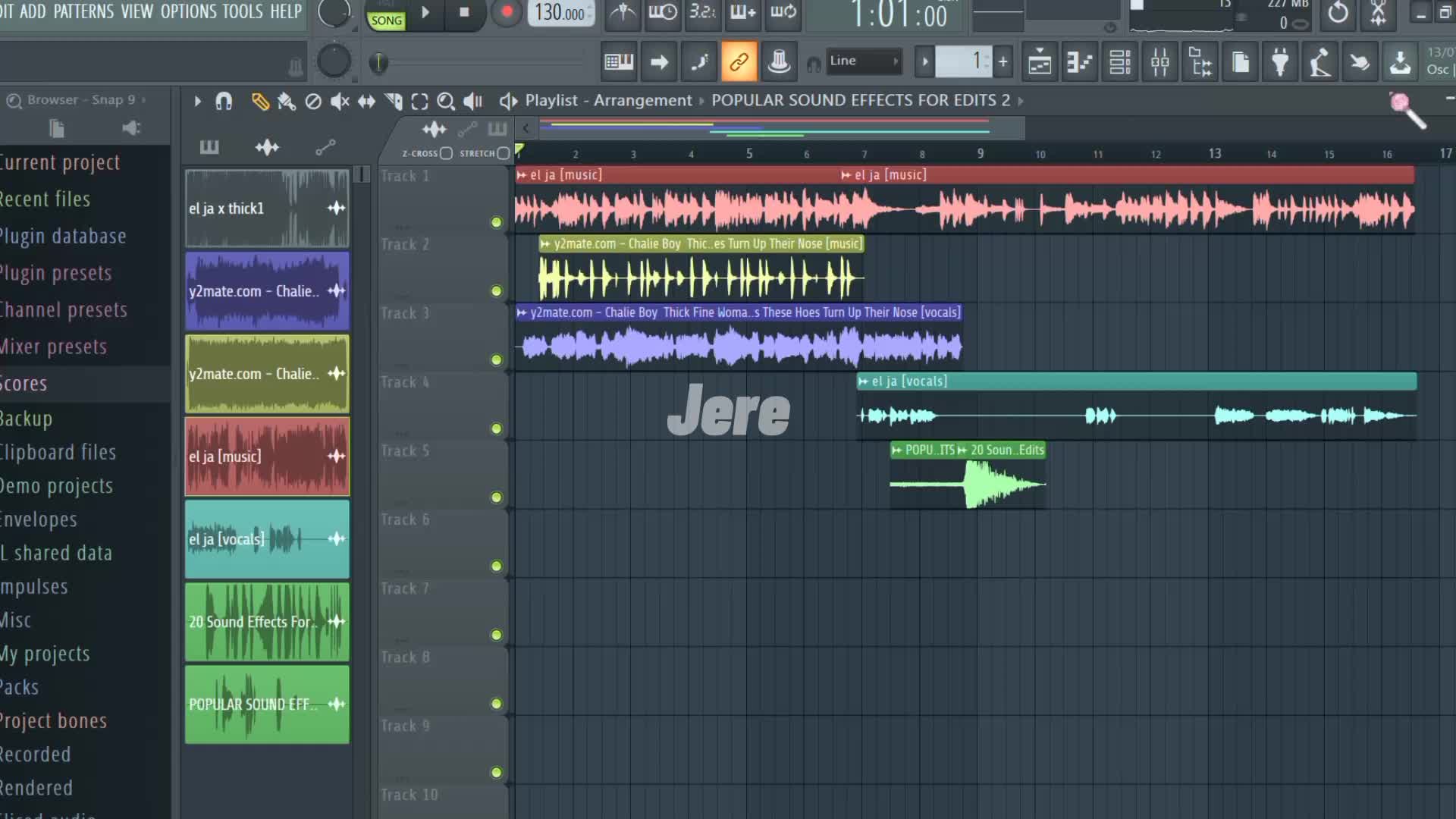Enable the STRETCH option

503,153
